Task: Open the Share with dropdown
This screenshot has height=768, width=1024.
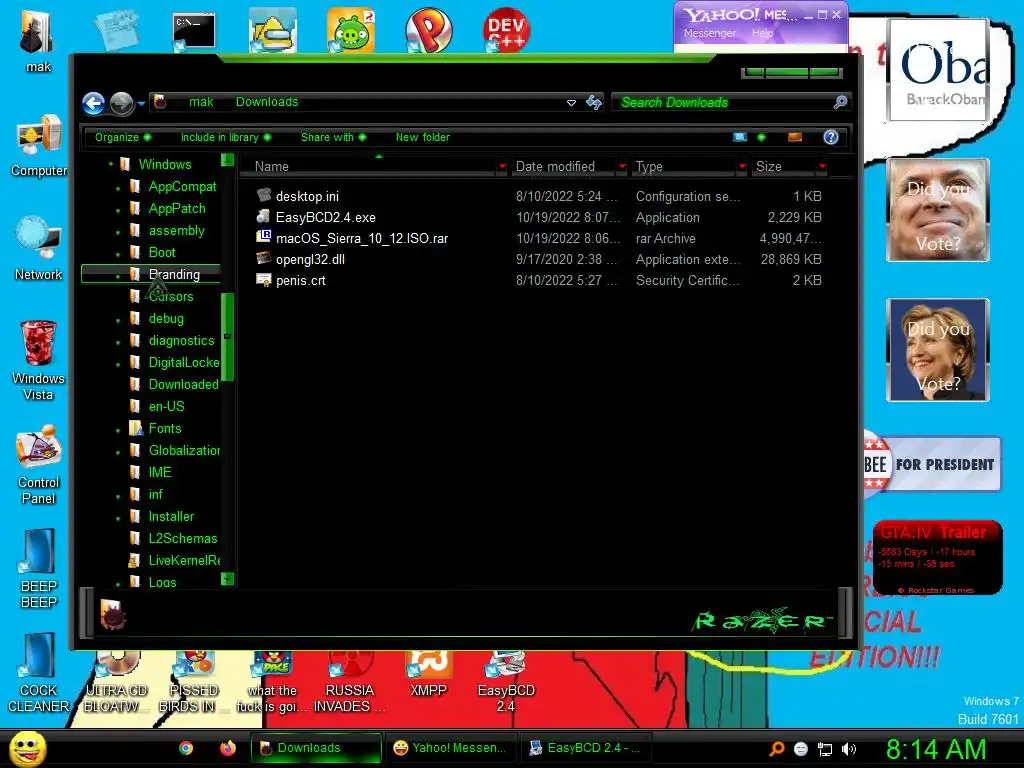Action: (333, 137)
